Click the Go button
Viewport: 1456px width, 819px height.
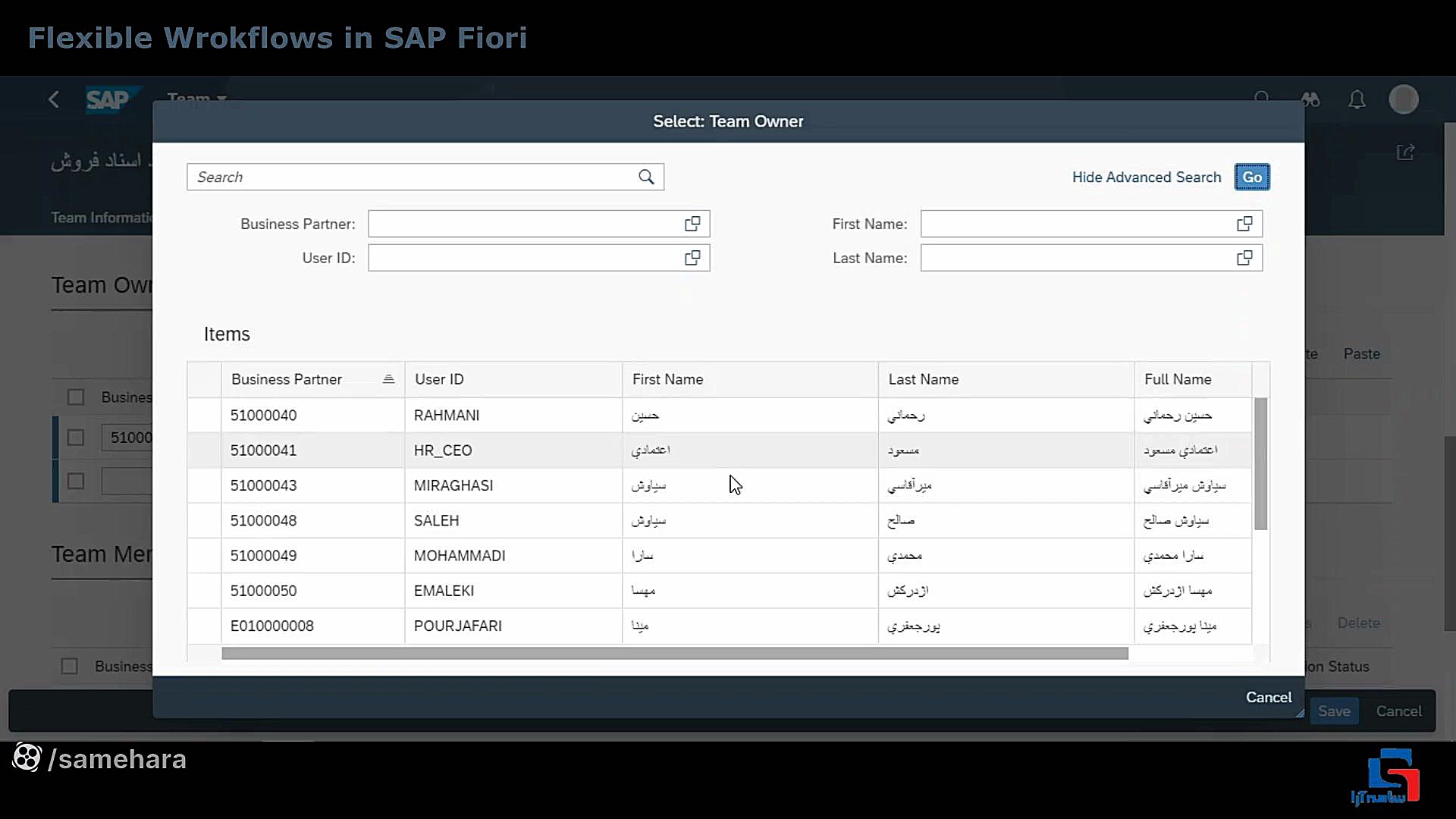(1252, 177)
